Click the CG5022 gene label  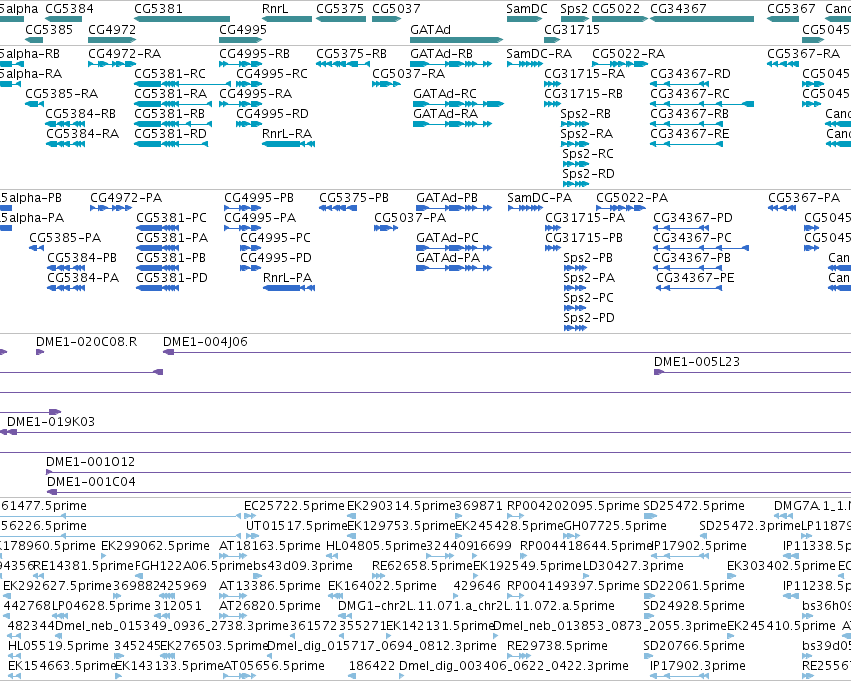(617, 9)
